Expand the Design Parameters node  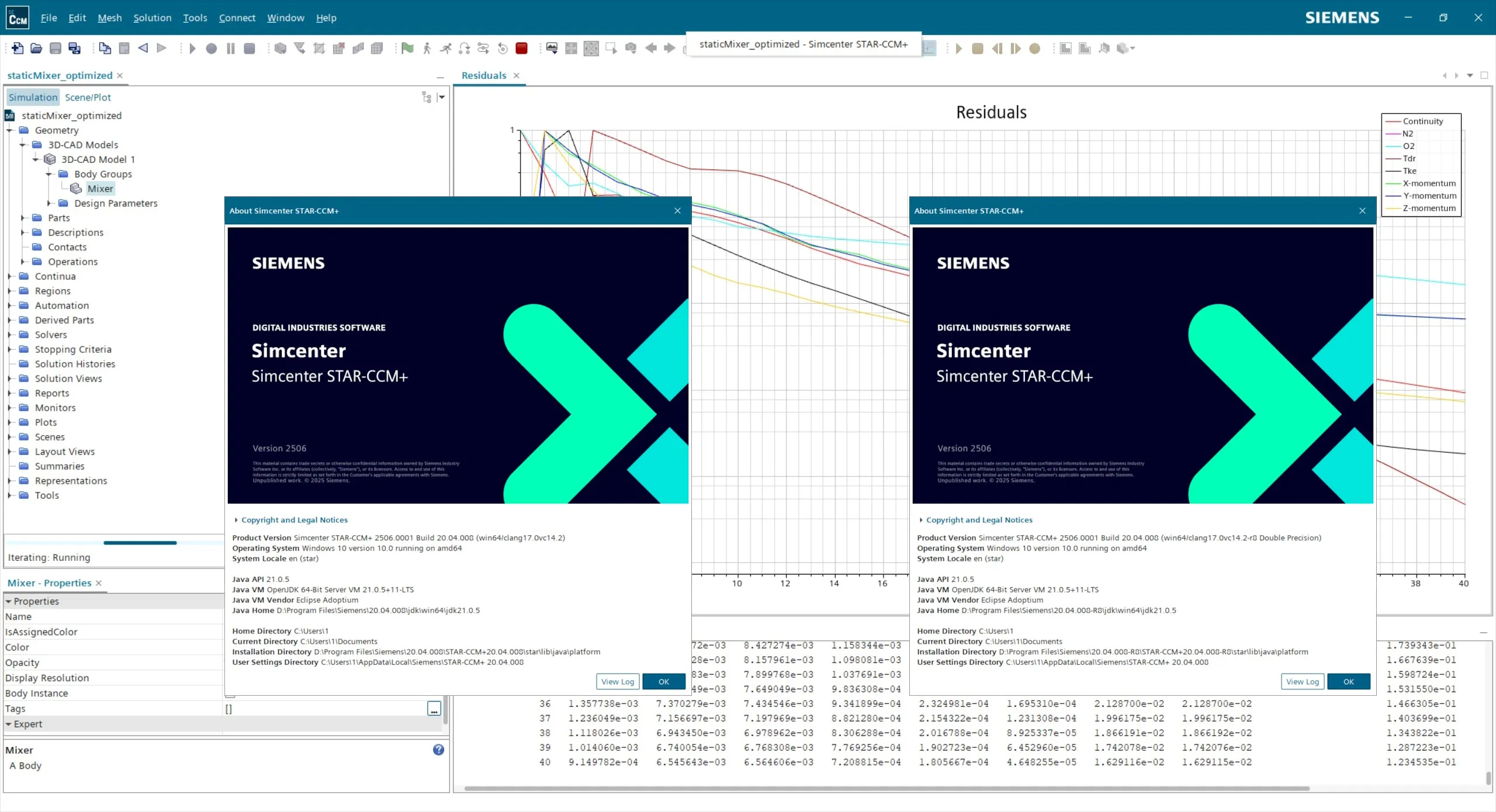[x=49, y=203]
